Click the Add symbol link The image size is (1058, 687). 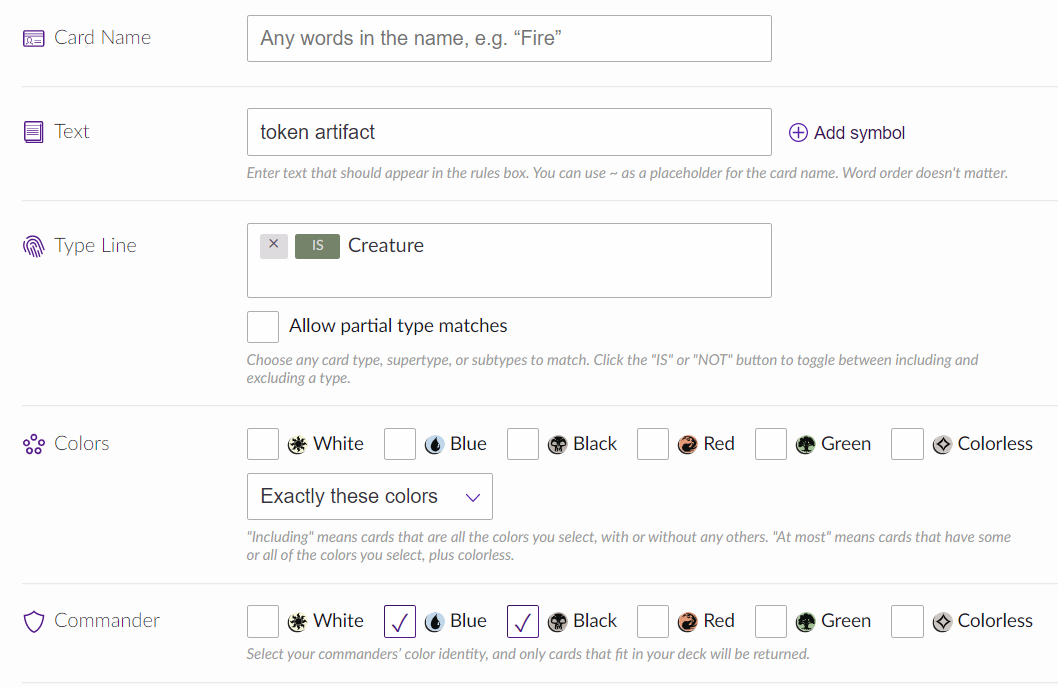point(859,133)
